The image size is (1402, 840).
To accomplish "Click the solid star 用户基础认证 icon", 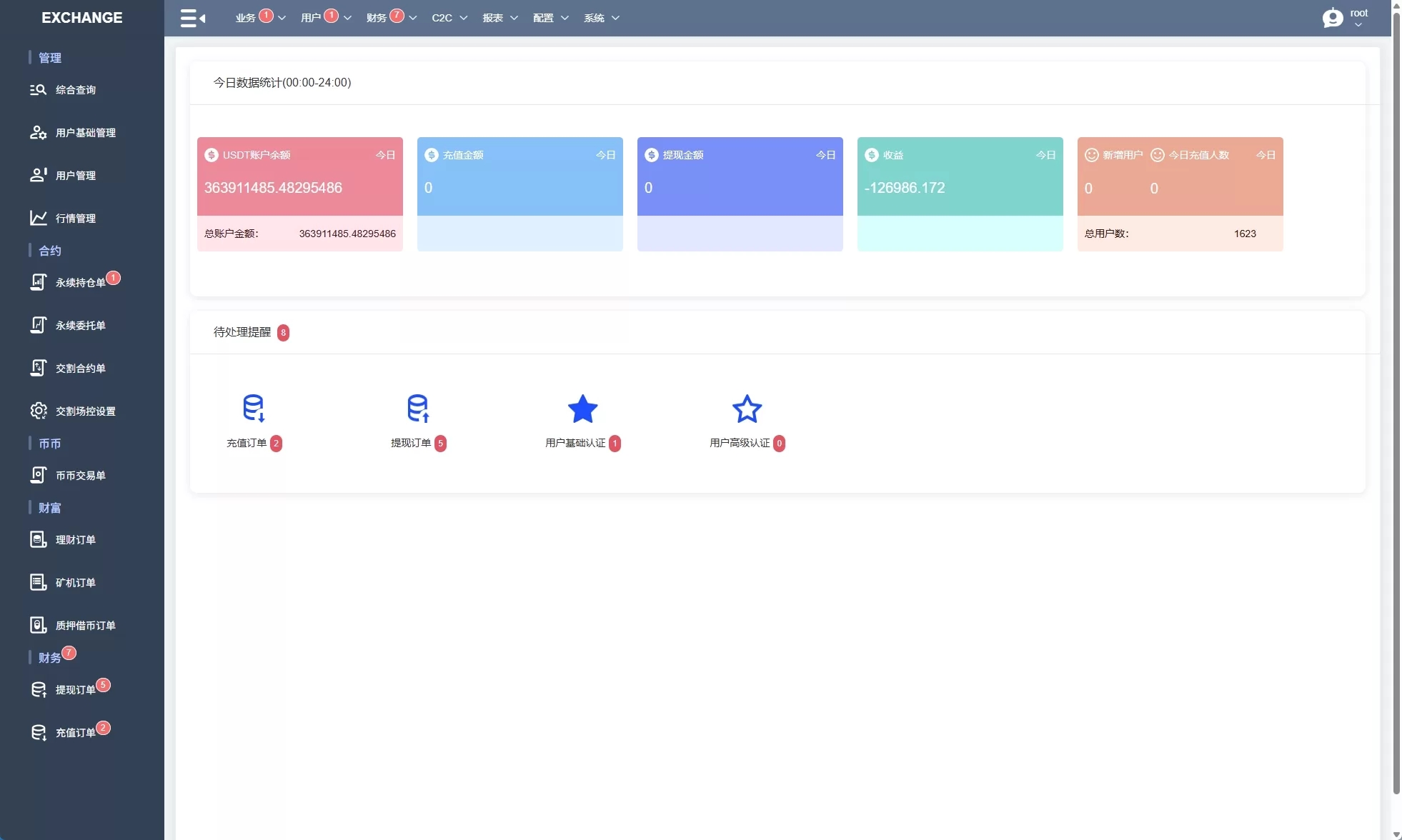I will (x=582, y=409).
